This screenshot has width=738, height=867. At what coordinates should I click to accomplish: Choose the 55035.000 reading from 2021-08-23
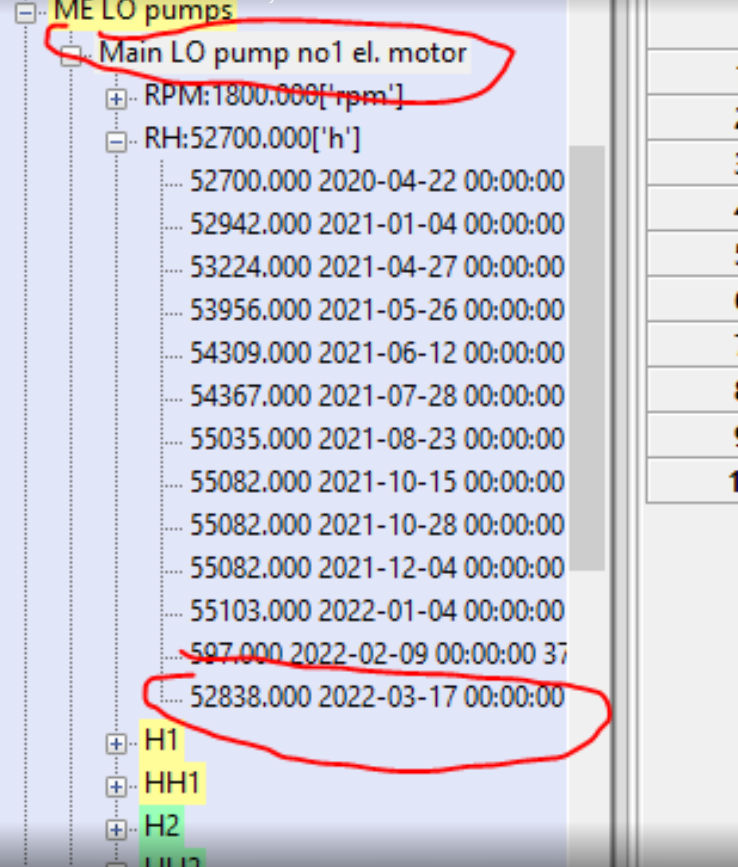point(377,440)
